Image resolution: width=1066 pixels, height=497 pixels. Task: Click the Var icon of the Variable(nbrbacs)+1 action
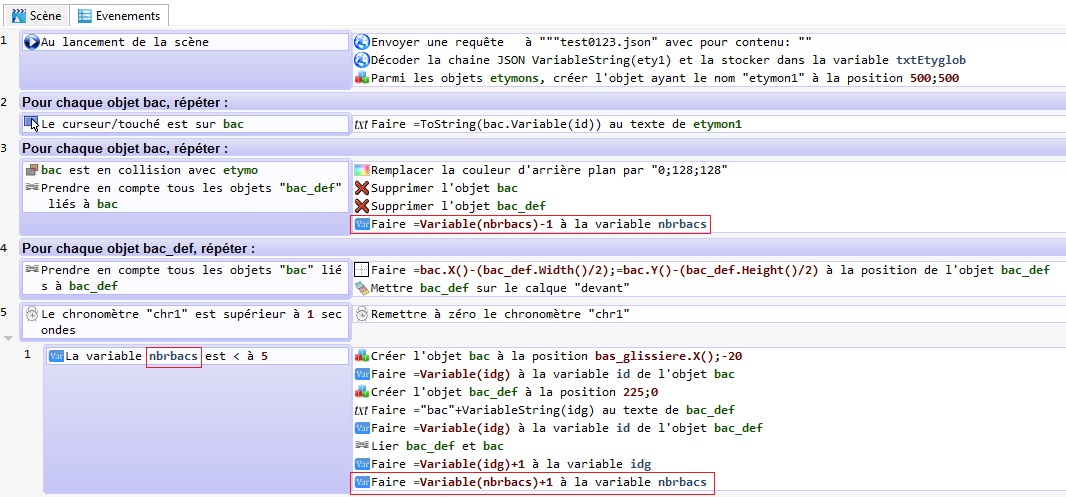362,483
